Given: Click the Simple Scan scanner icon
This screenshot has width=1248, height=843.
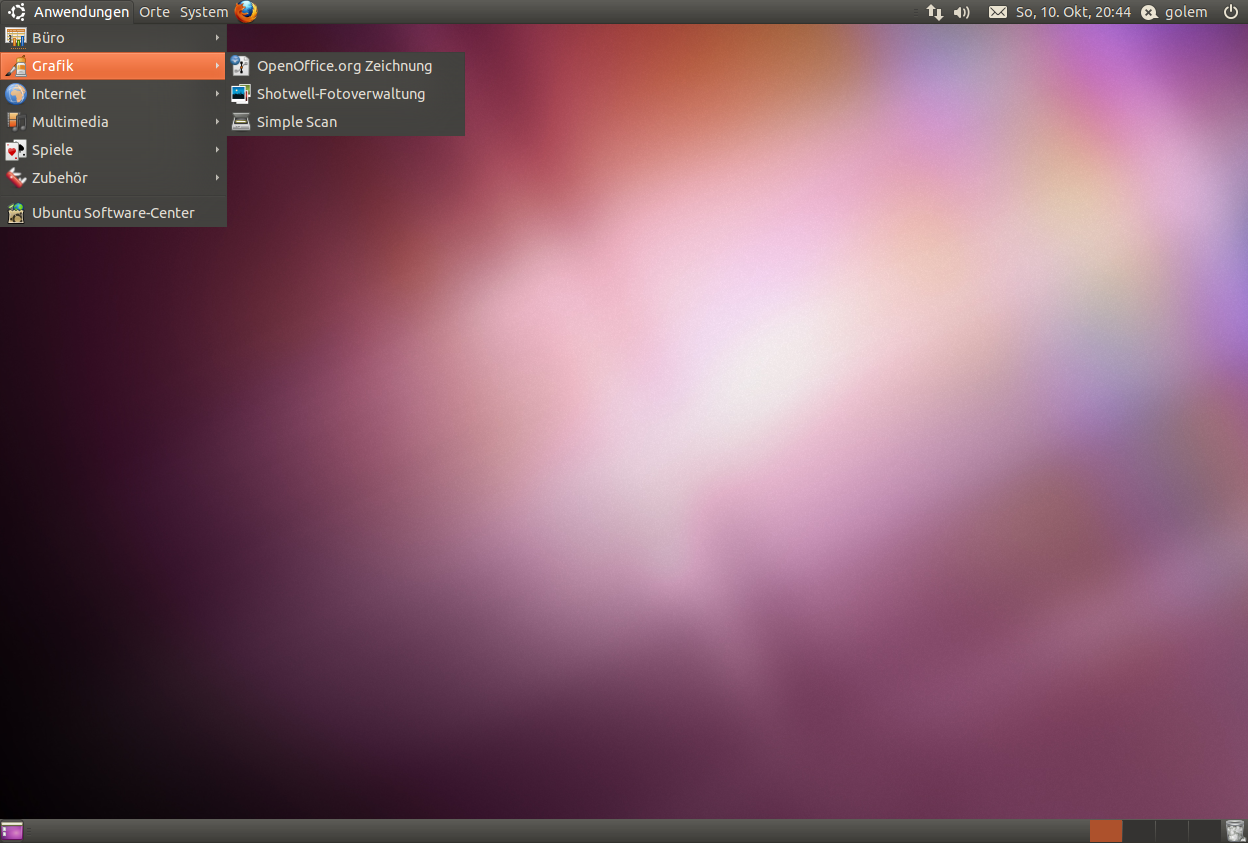Looking at the screenshot, I should [241, 122].
